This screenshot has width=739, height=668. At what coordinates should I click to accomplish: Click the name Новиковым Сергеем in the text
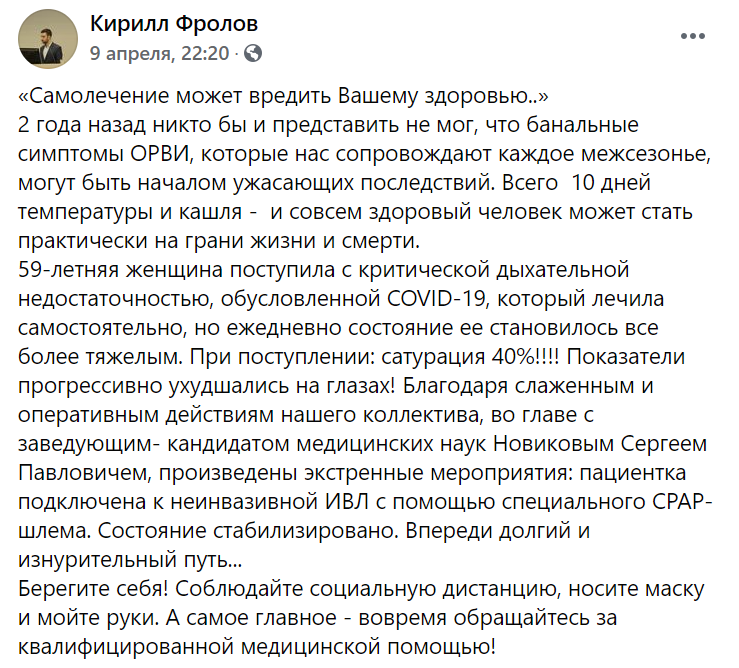(x=600, y=444)
